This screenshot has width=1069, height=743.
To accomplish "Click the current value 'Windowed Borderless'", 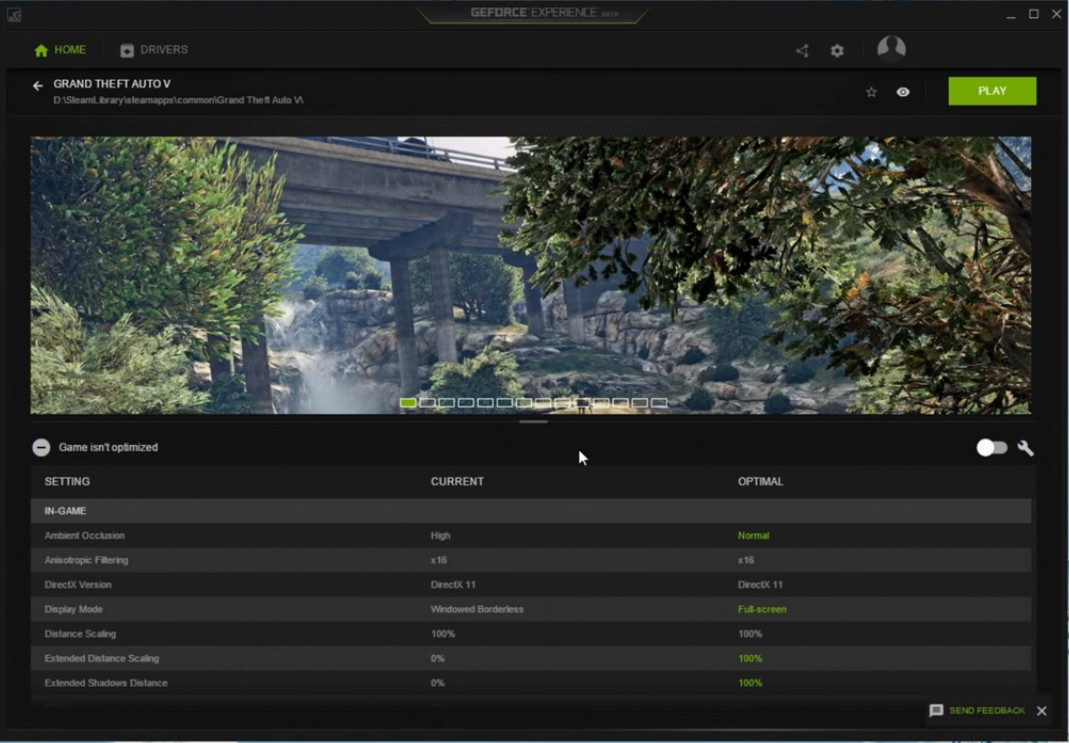I will [x=477, y=609].
